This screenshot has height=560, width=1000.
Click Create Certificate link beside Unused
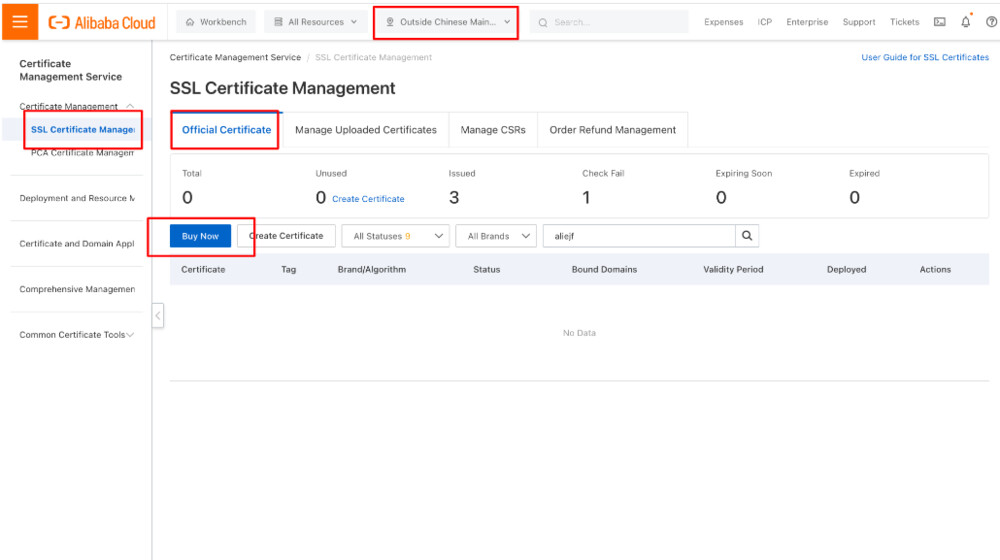[368, 199]
